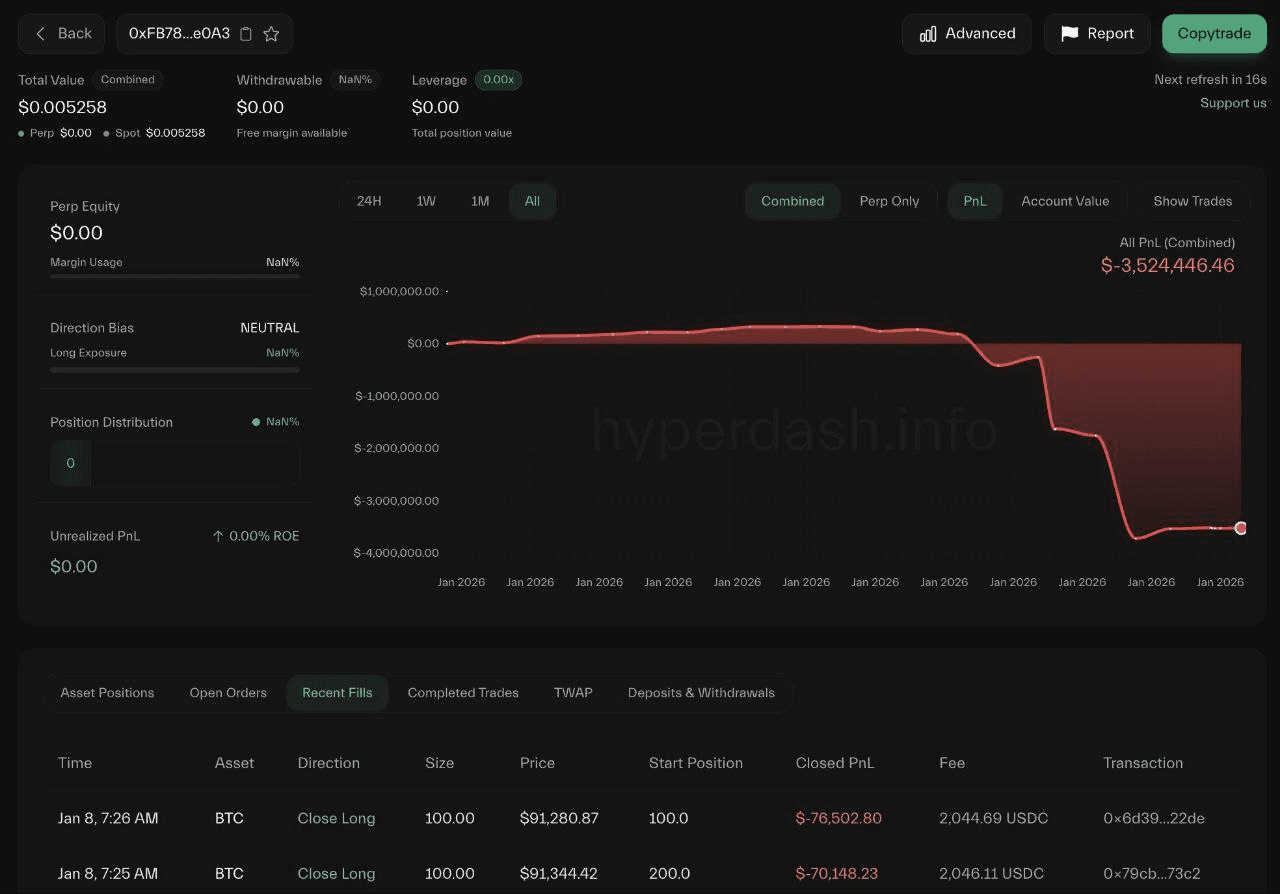The image size is (1280, 894).
Task: Select the 1W time range
Action: click(x=426, y=201)
